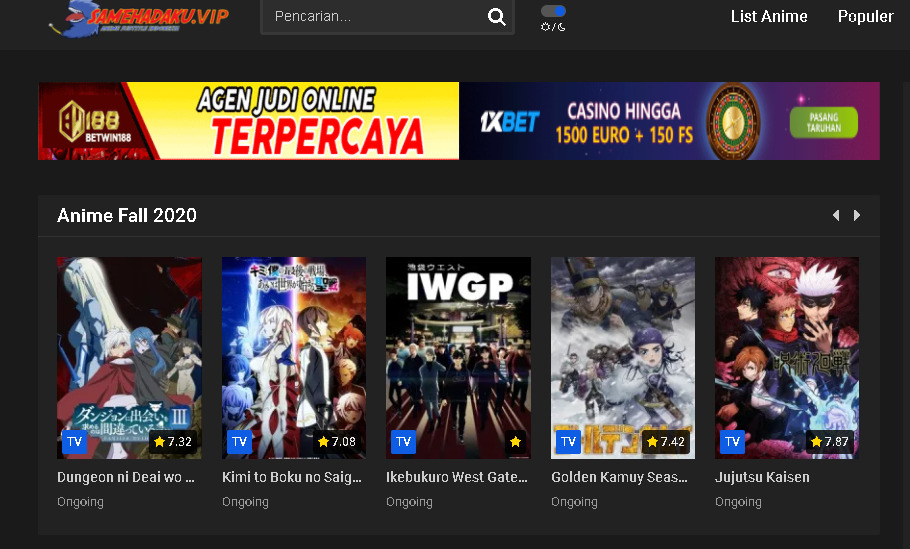Open the IWGP poster thumbnail
This screenshot has height=549, width=910.
(x=458, y=358)
